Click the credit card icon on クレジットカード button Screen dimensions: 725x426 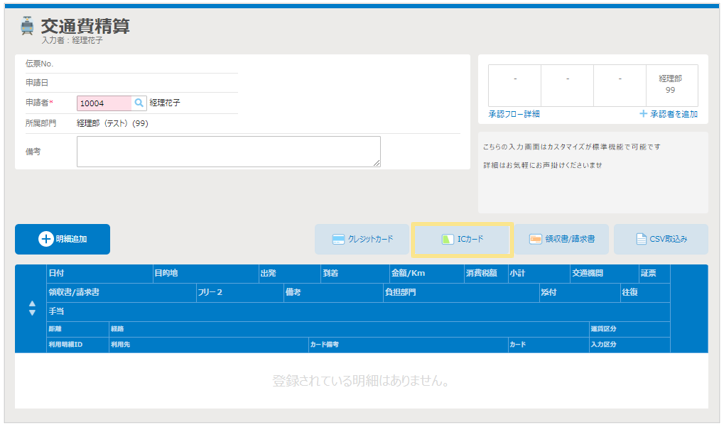point(339,240)
